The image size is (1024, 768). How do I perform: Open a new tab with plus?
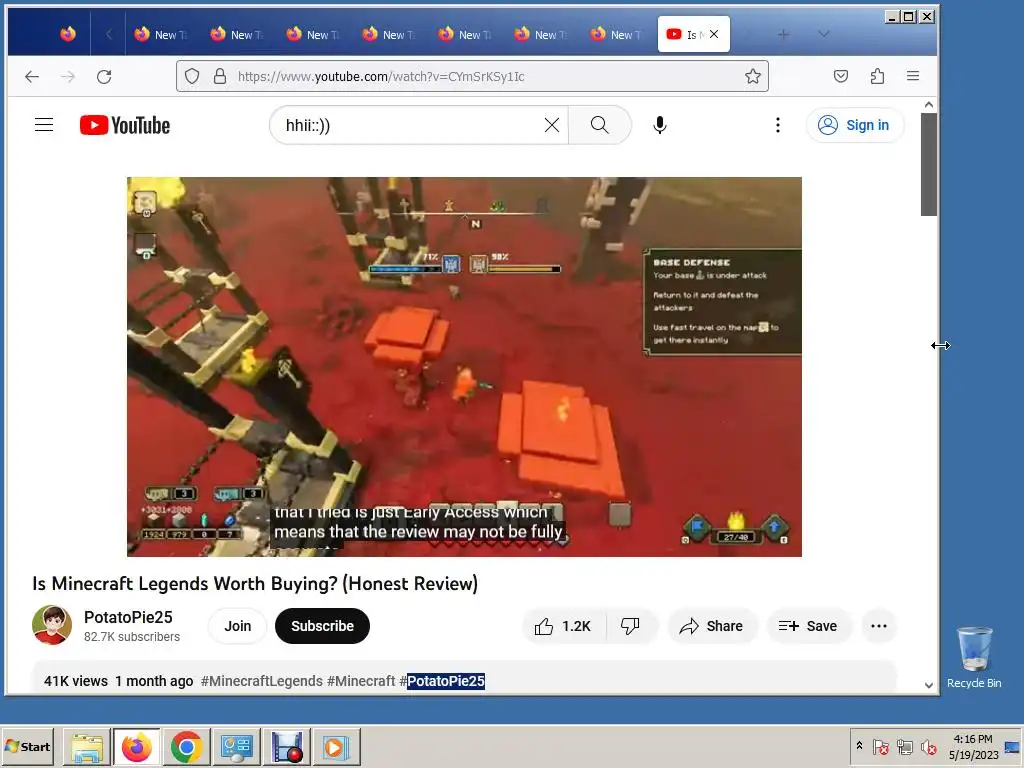[783, 35]
